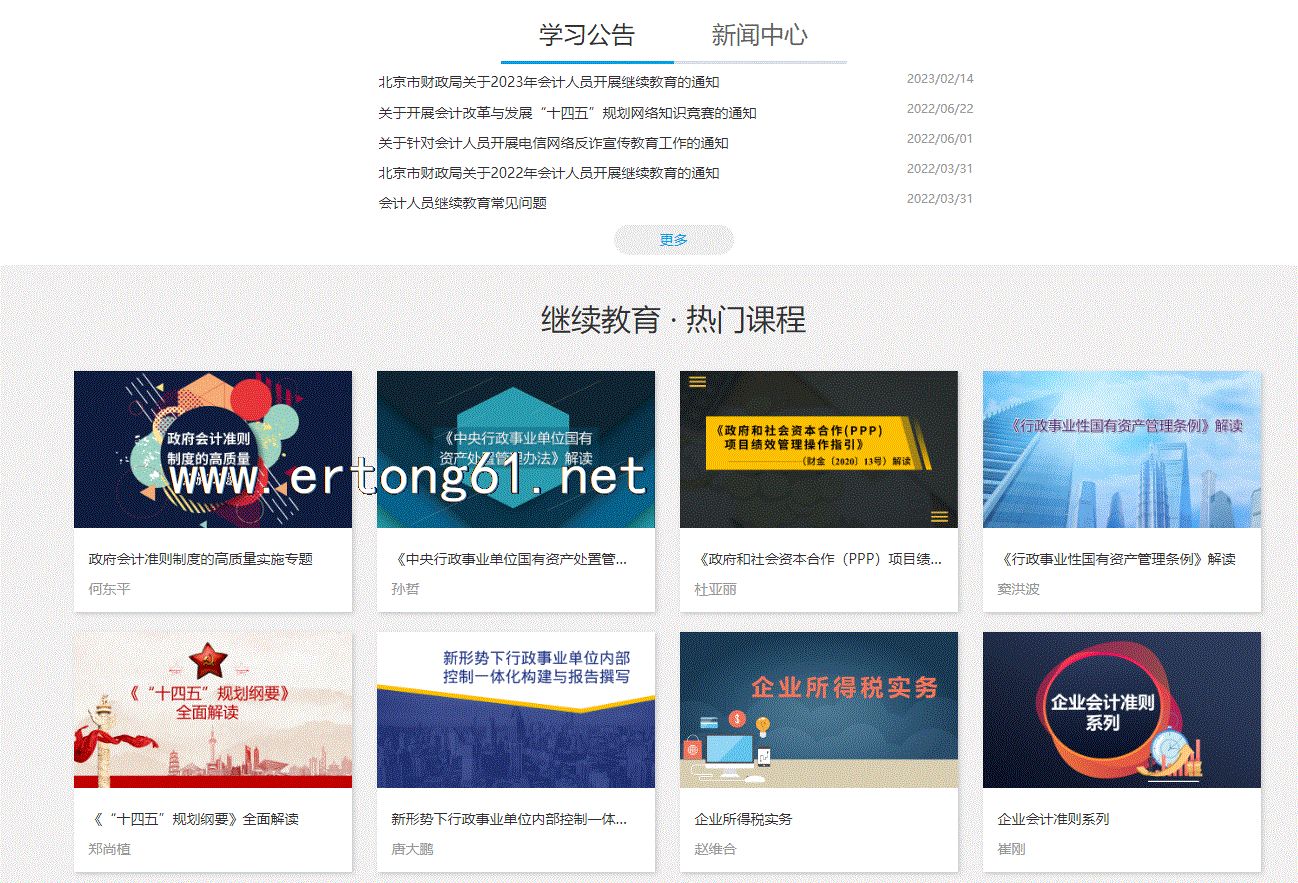Open the 政府会计准则制度 course thumbnail
Image resolution: width=1298 pixels, height=883 pixels.
(213, 449)
